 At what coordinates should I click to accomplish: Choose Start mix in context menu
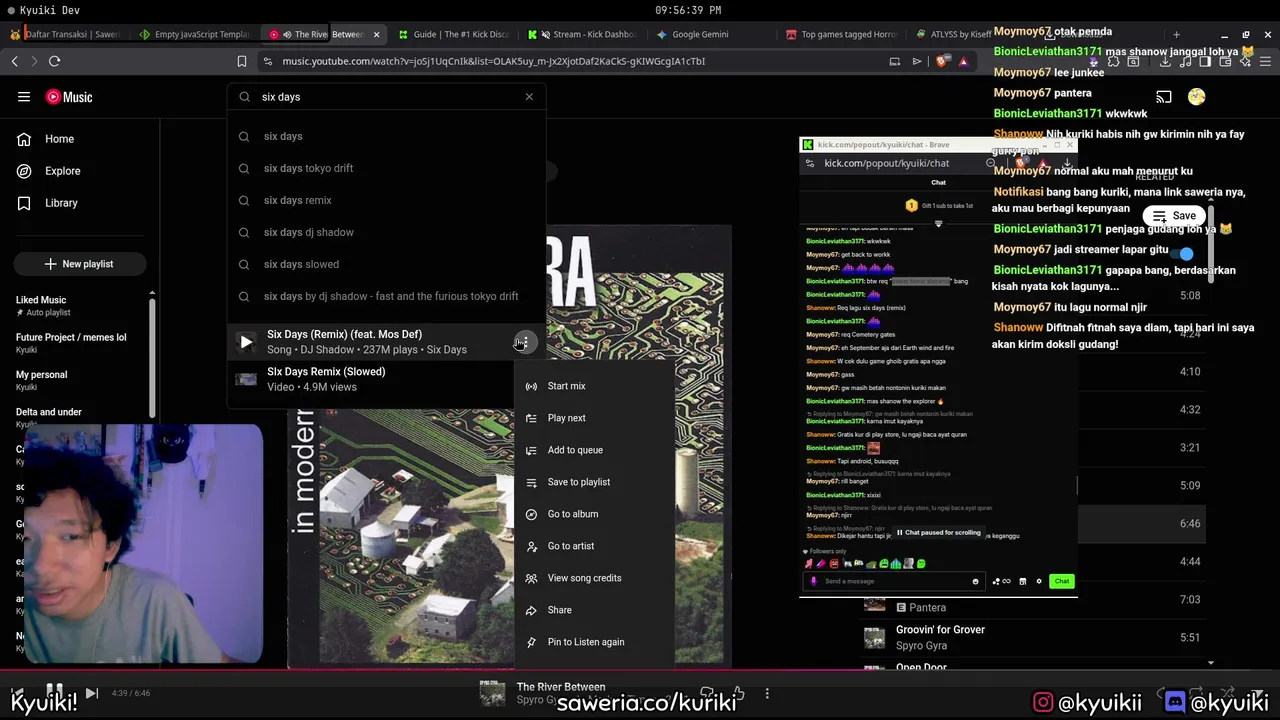[x=595, y=386]
